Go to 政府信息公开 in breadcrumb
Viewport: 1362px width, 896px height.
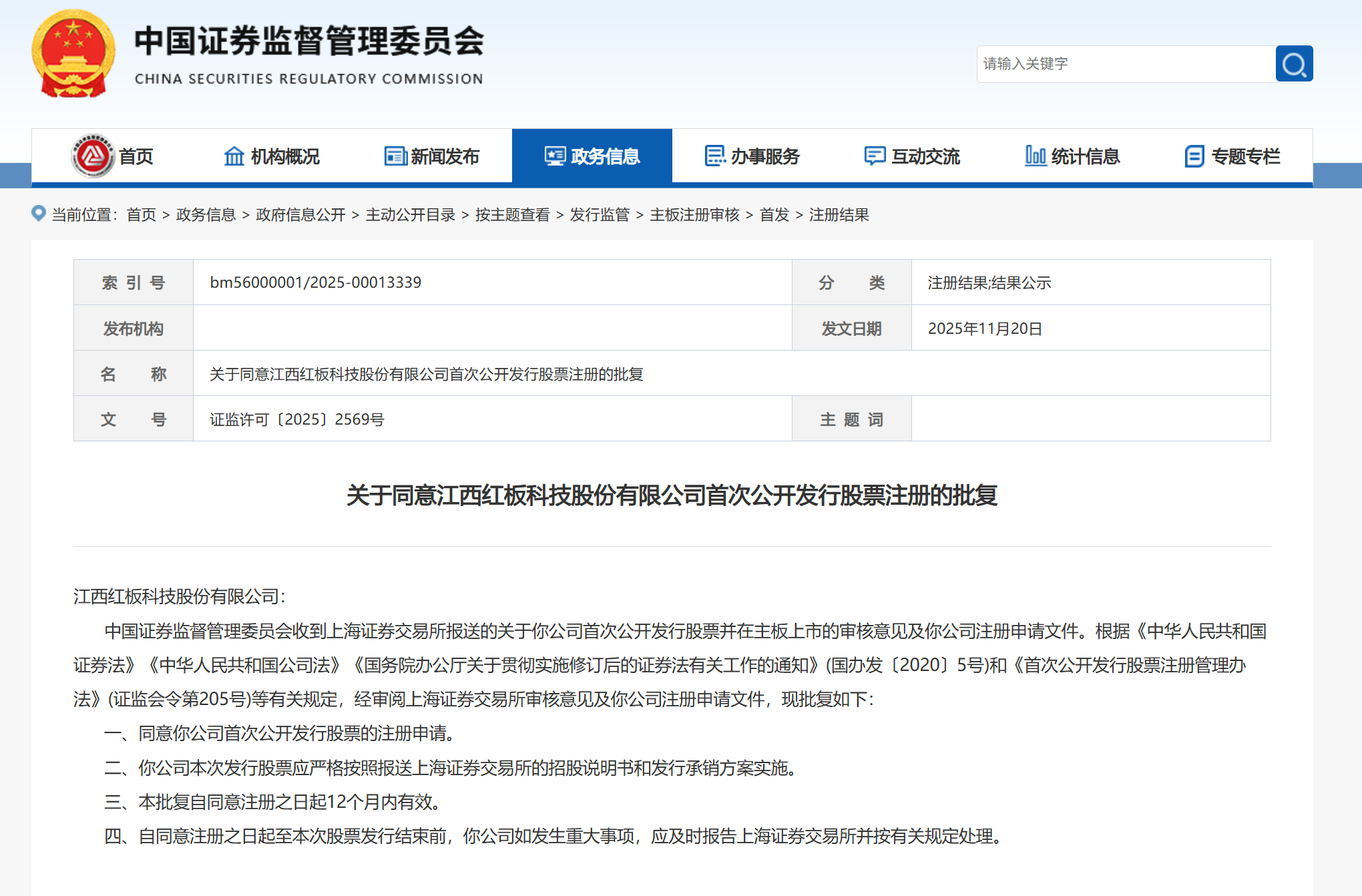[300, 215]
